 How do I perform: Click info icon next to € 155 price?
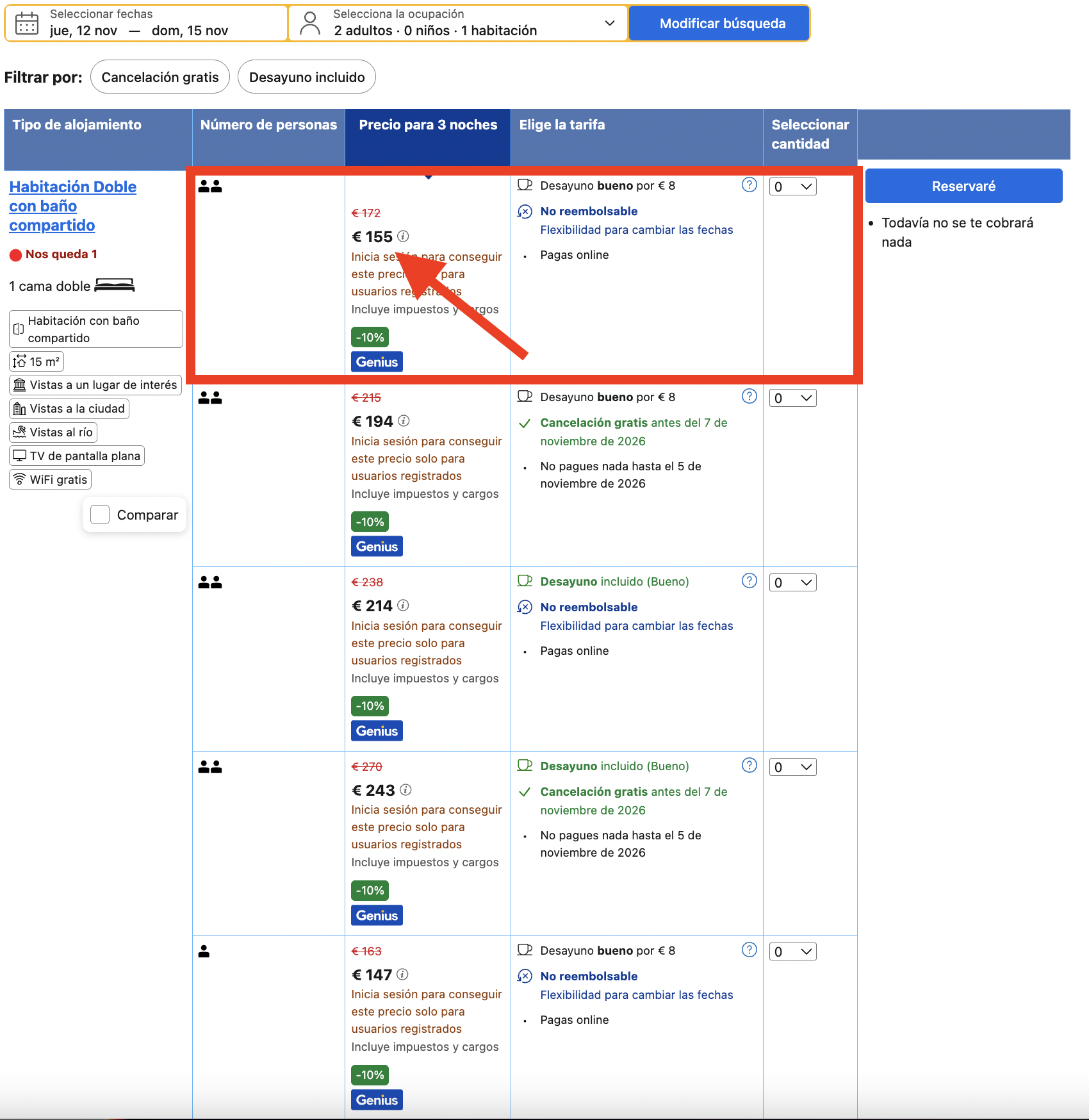(403, 236)
